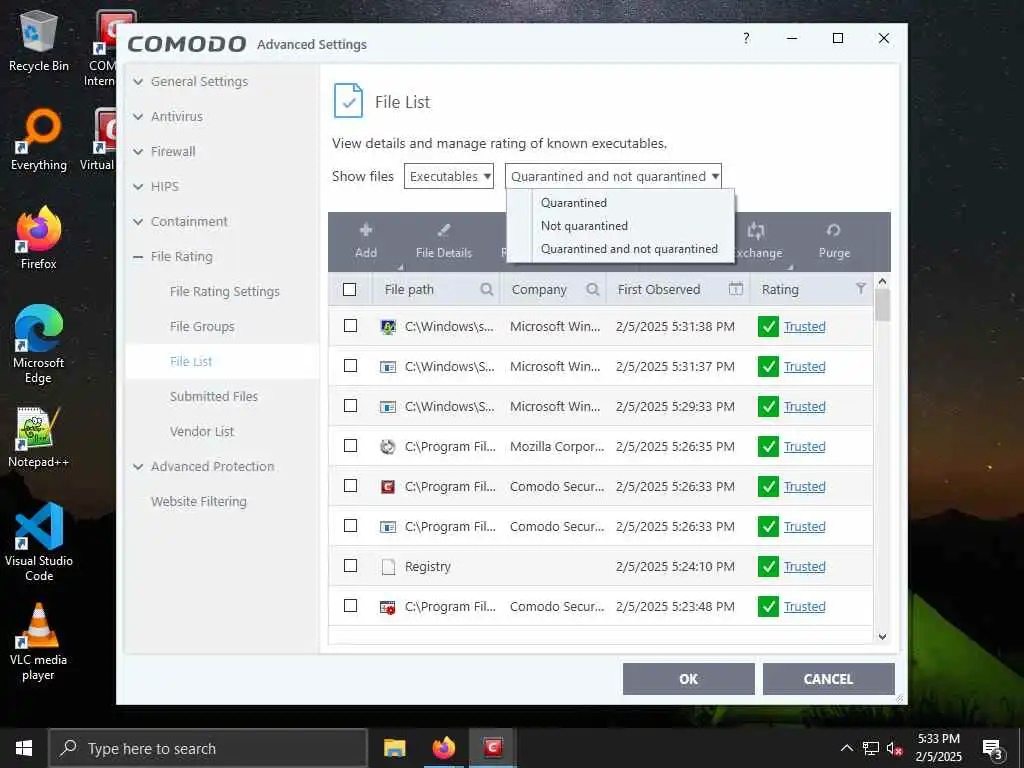Viewport: 1024px width, 768px height.
Task: Click Trusted link for 5:31:37 PM row
Action: tap(805, 367)
